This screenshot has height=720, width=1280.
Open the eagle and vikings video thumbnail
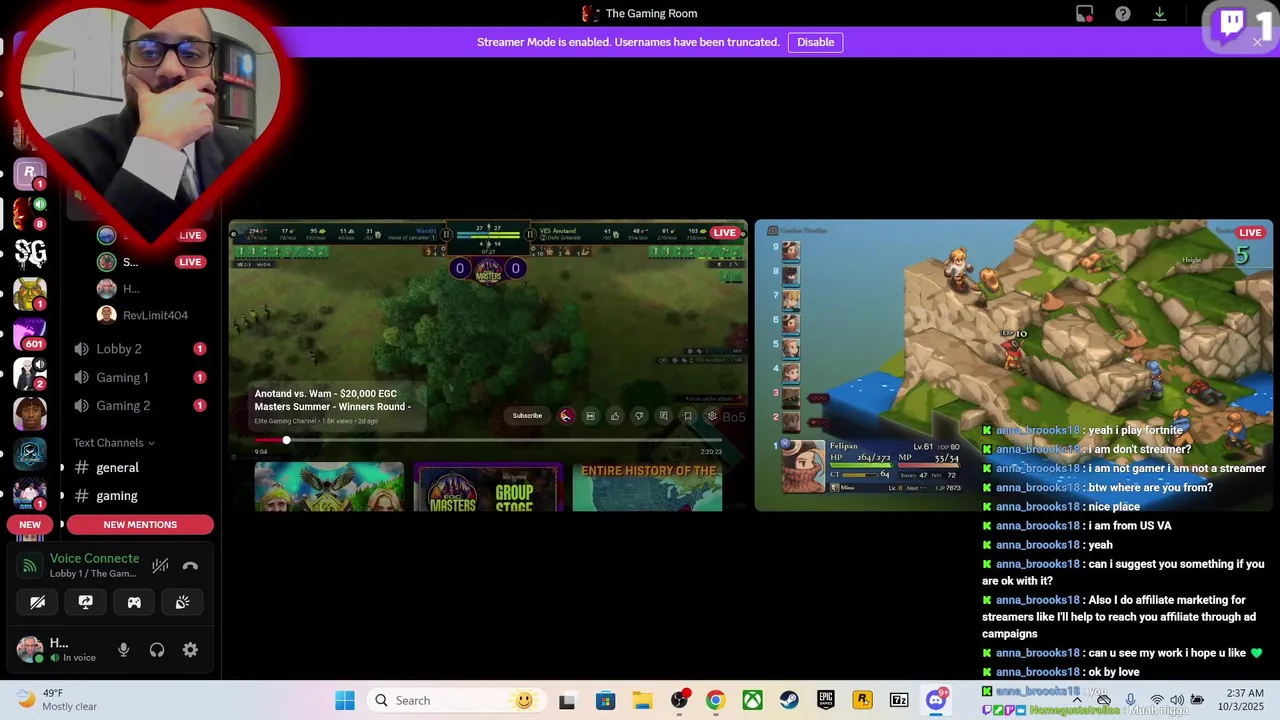(x=329, y=487)
